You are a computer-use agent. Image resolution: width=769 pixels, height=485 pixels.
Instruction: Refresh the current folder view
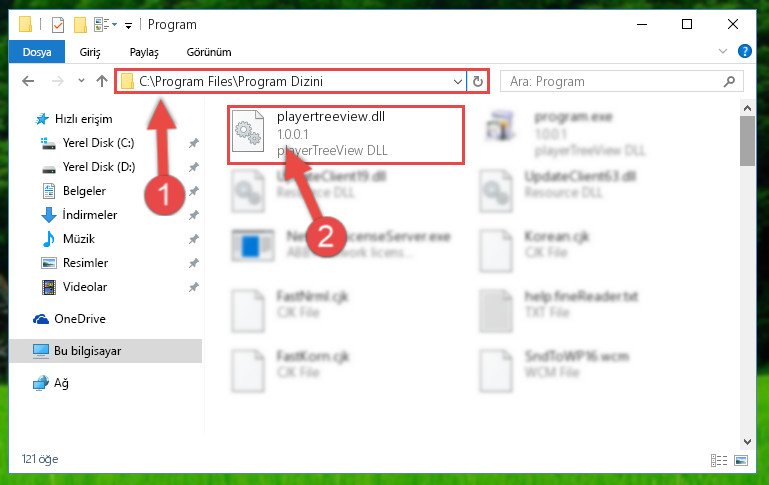[478, 81]
